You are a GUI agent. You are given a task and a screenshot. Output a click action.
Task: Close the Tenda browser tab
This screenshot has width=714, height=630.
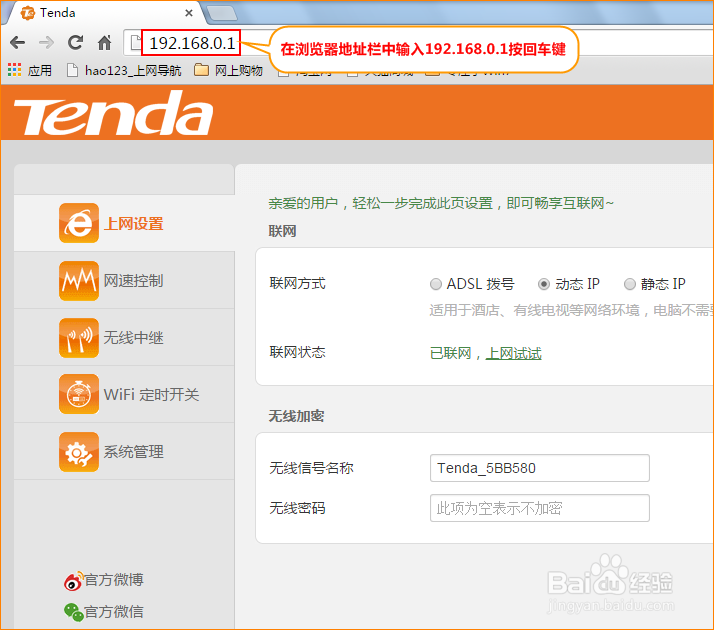pos(189,13)
